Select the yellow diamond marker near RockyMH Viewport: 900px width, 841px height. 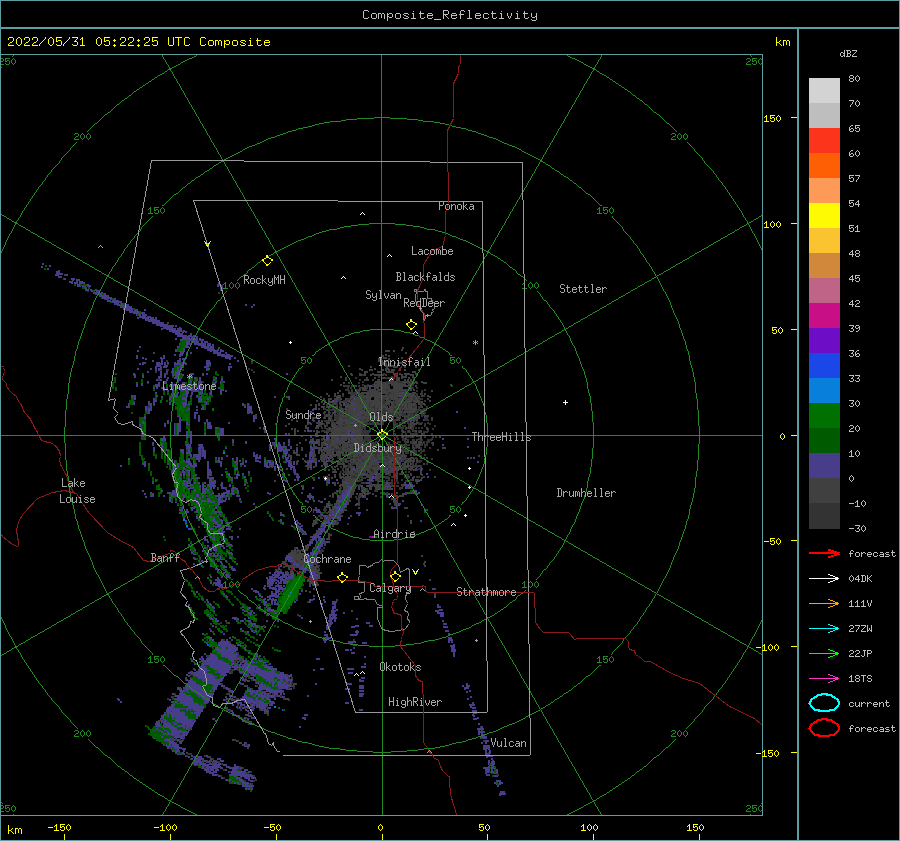point(267,261)
